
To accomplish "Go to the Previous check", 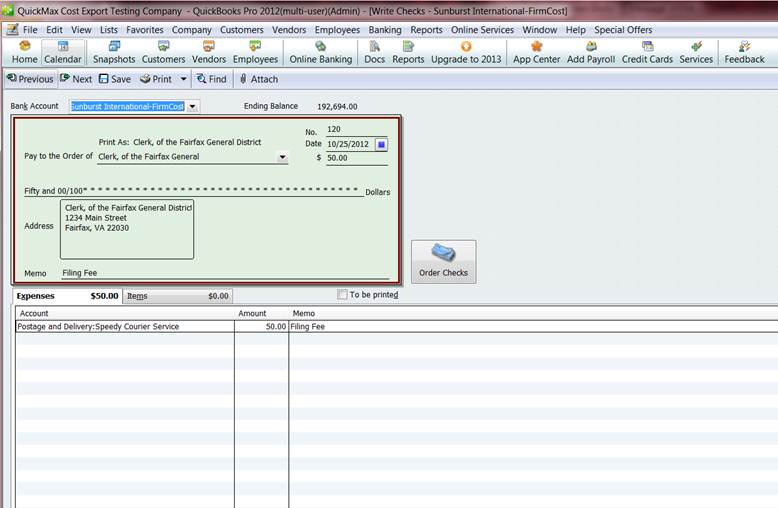I will (30, 79).
